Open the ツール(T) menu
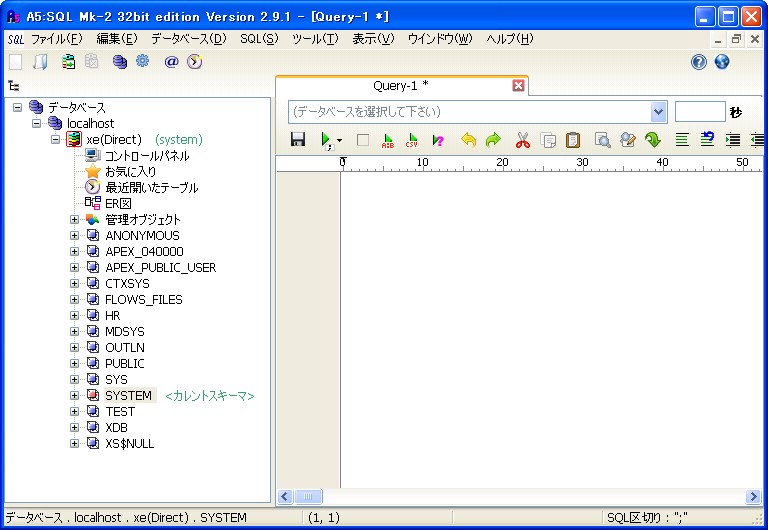The width and height of the screenshot is (768, 530). (315, 39)
